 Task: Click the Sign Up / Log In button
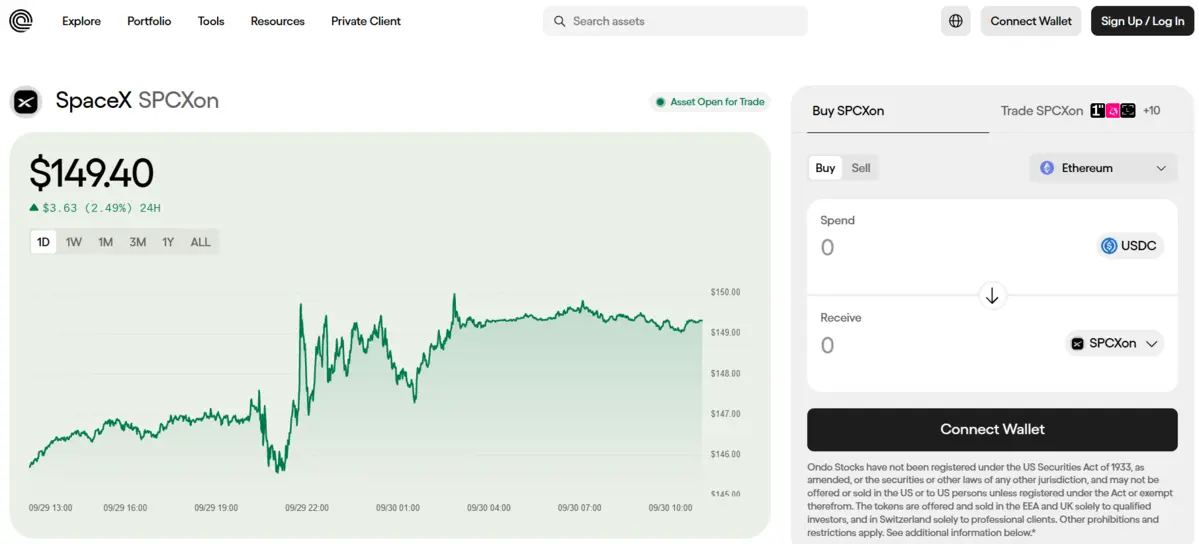coord(1142,21)
